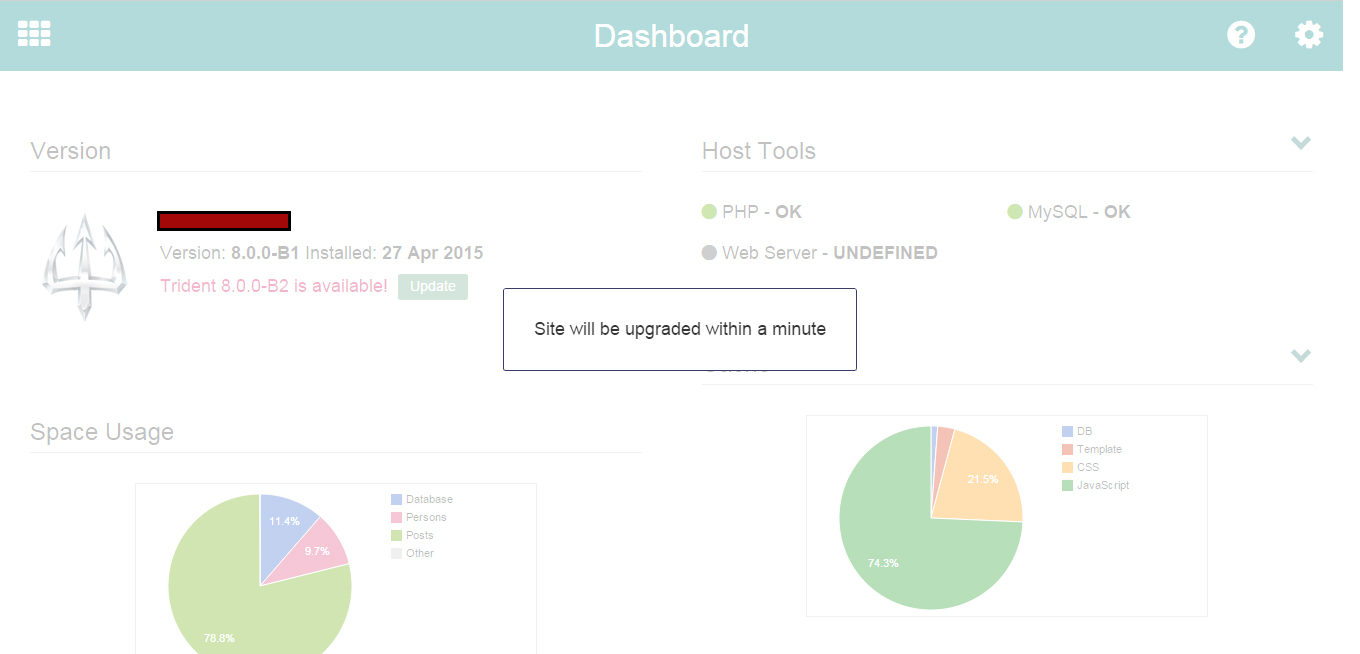
Task: Open settings with the gear icon
Action: [1309, 35]
